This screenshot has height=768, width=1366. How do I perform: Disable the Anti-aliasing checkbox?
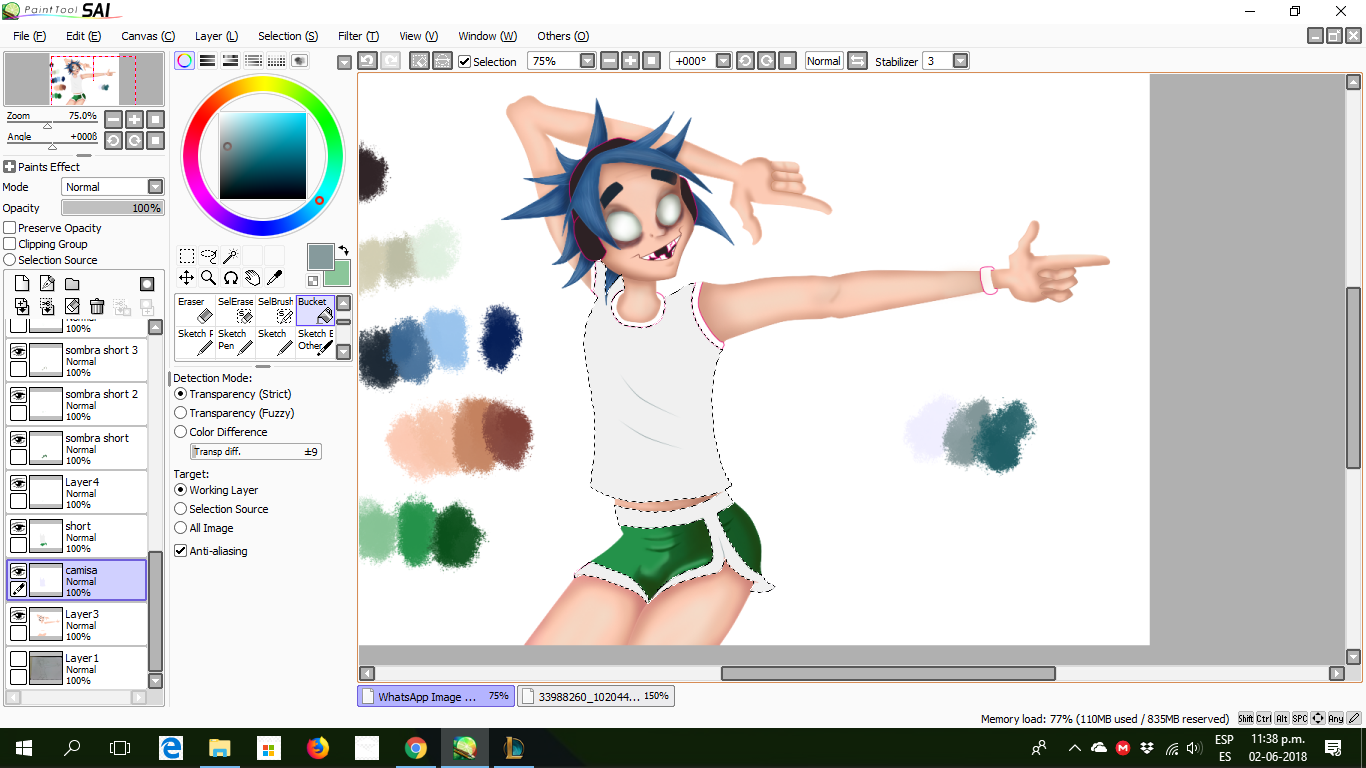[181, 551]
